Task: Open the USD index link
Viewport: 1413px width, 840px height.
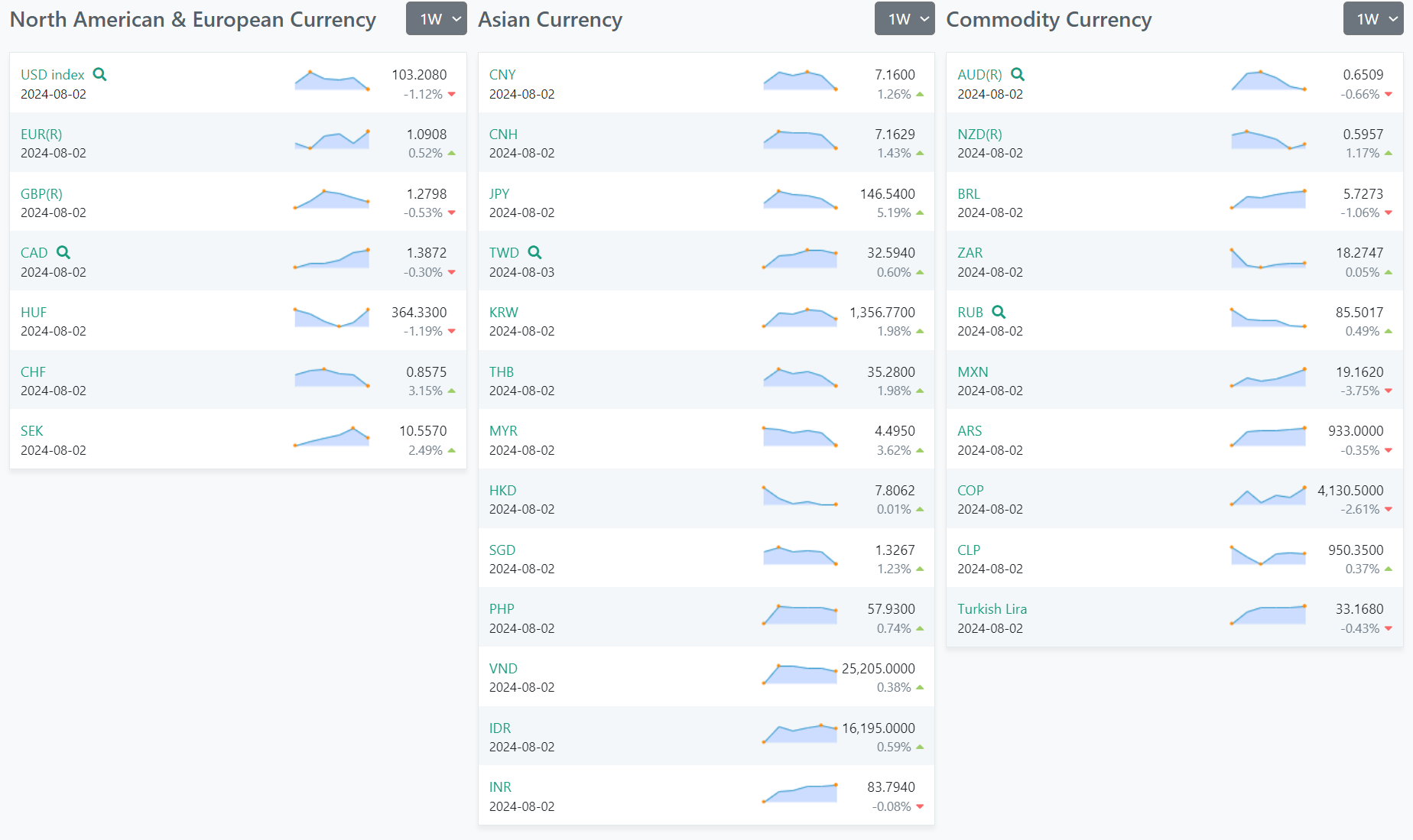Action: [53, 74]
